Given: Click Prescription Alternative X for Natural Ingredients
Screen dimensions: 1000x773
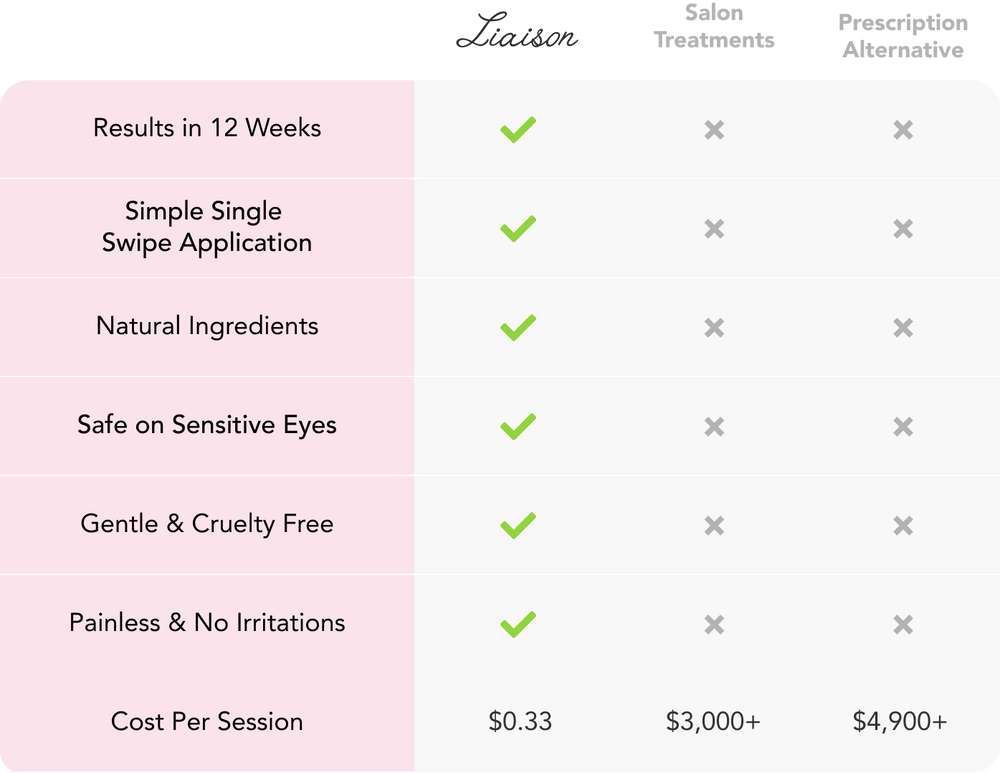Looking at the screenshot, I should [903, 327].
